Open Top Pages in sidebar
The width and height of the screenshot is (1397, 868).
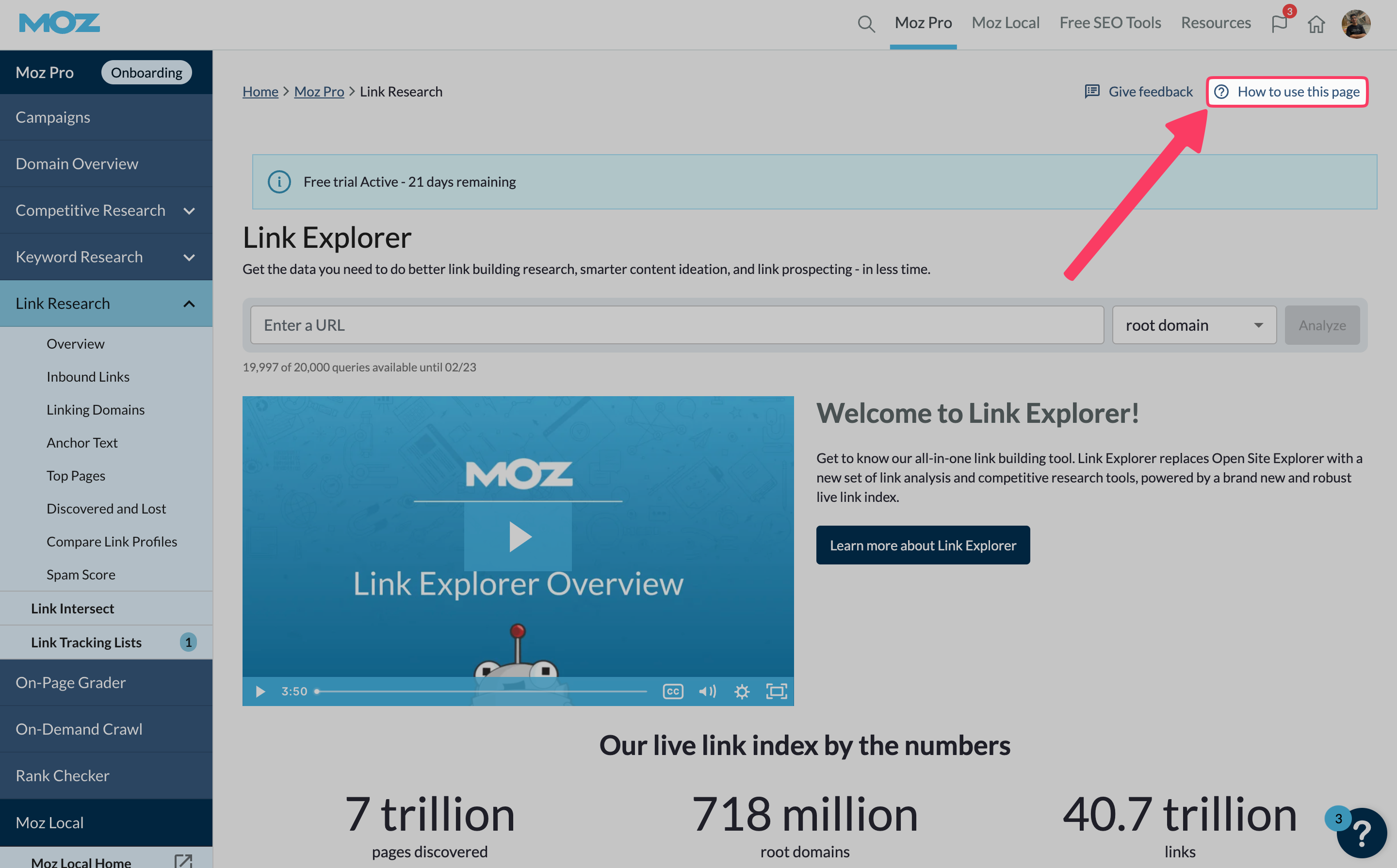[x=76, y=475]
